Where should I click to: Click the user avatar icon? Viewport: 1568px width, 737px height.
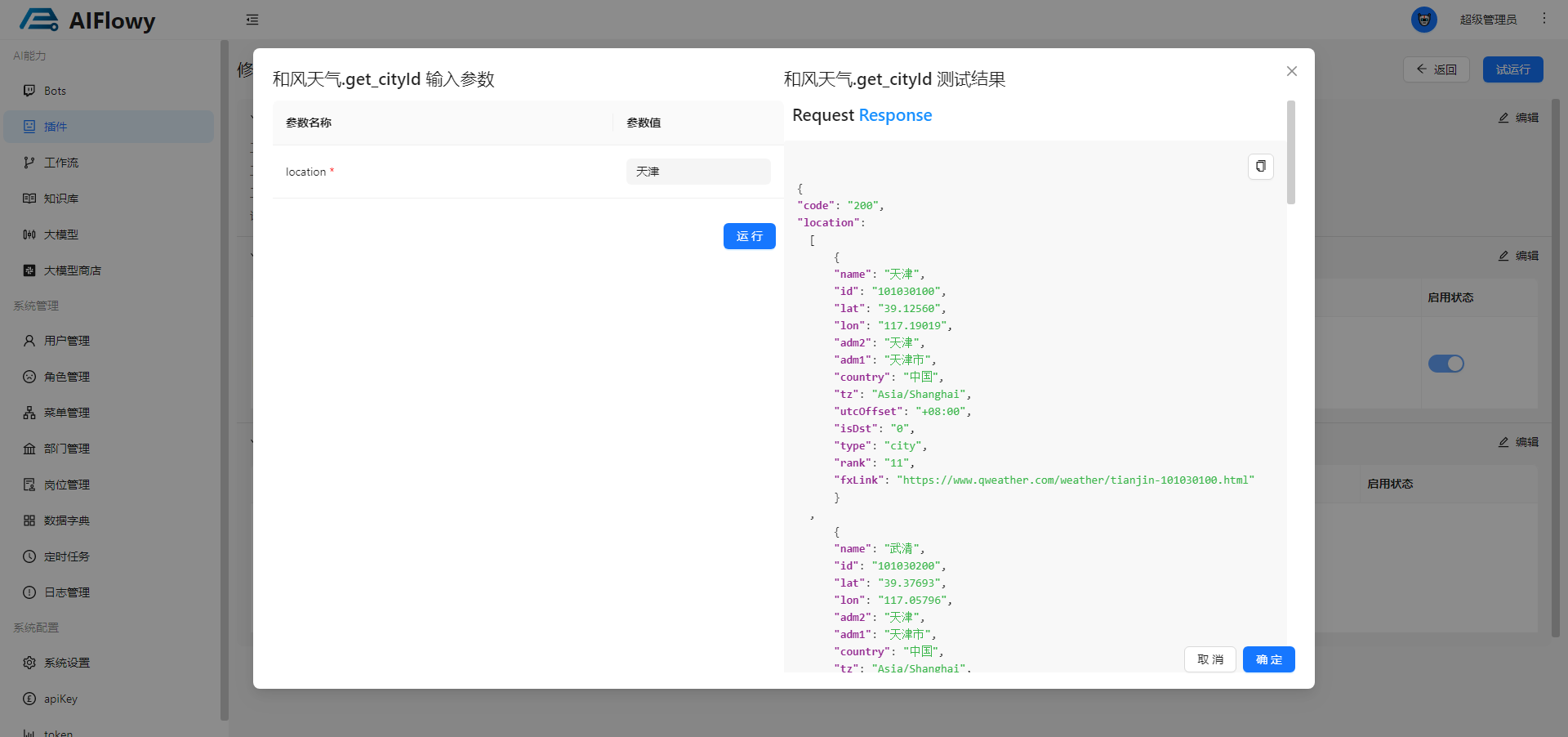coord(1423,20)
